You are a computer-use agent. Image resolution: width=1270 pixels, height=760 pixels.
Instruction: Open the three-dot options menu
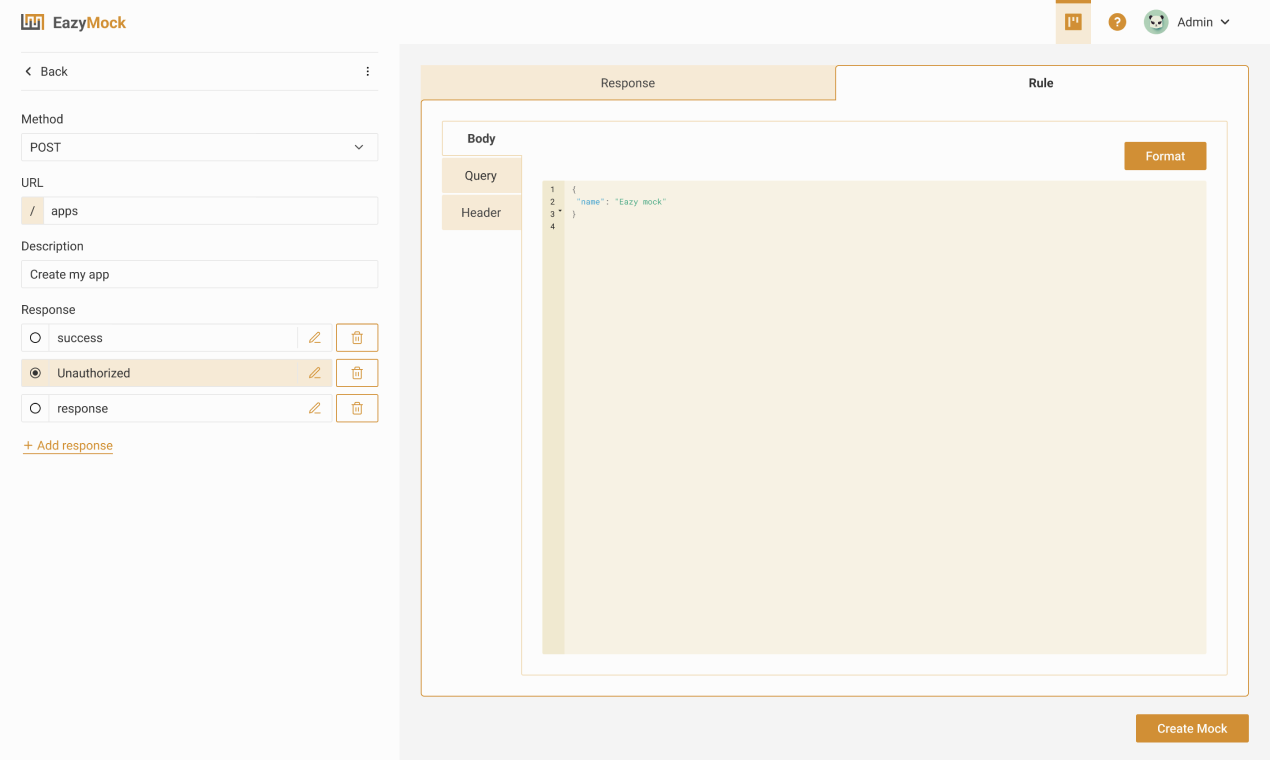pos(367,71)
